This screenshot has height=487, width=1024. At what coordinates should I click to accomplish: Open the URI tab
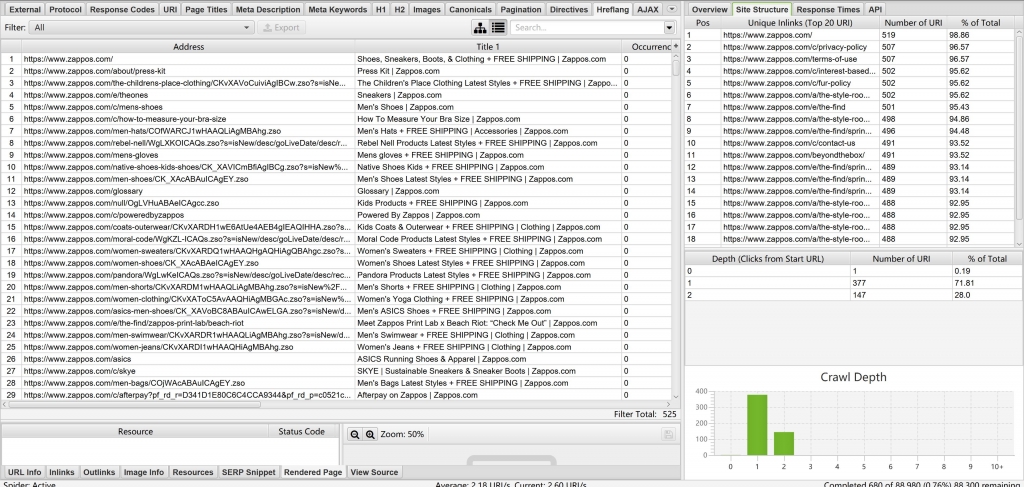(x=170, y=10)
